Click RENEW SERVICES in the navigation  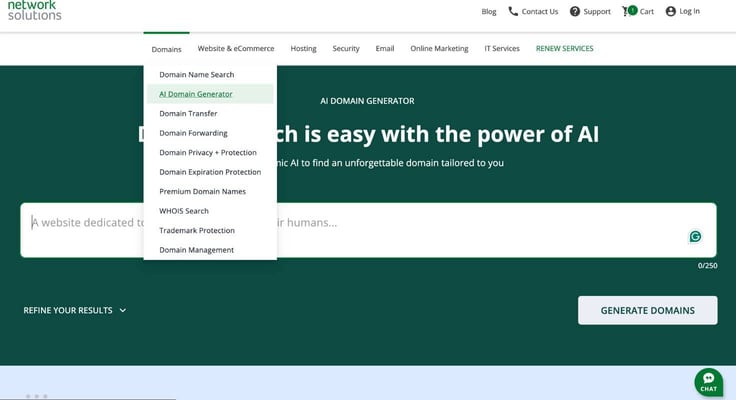564,48
